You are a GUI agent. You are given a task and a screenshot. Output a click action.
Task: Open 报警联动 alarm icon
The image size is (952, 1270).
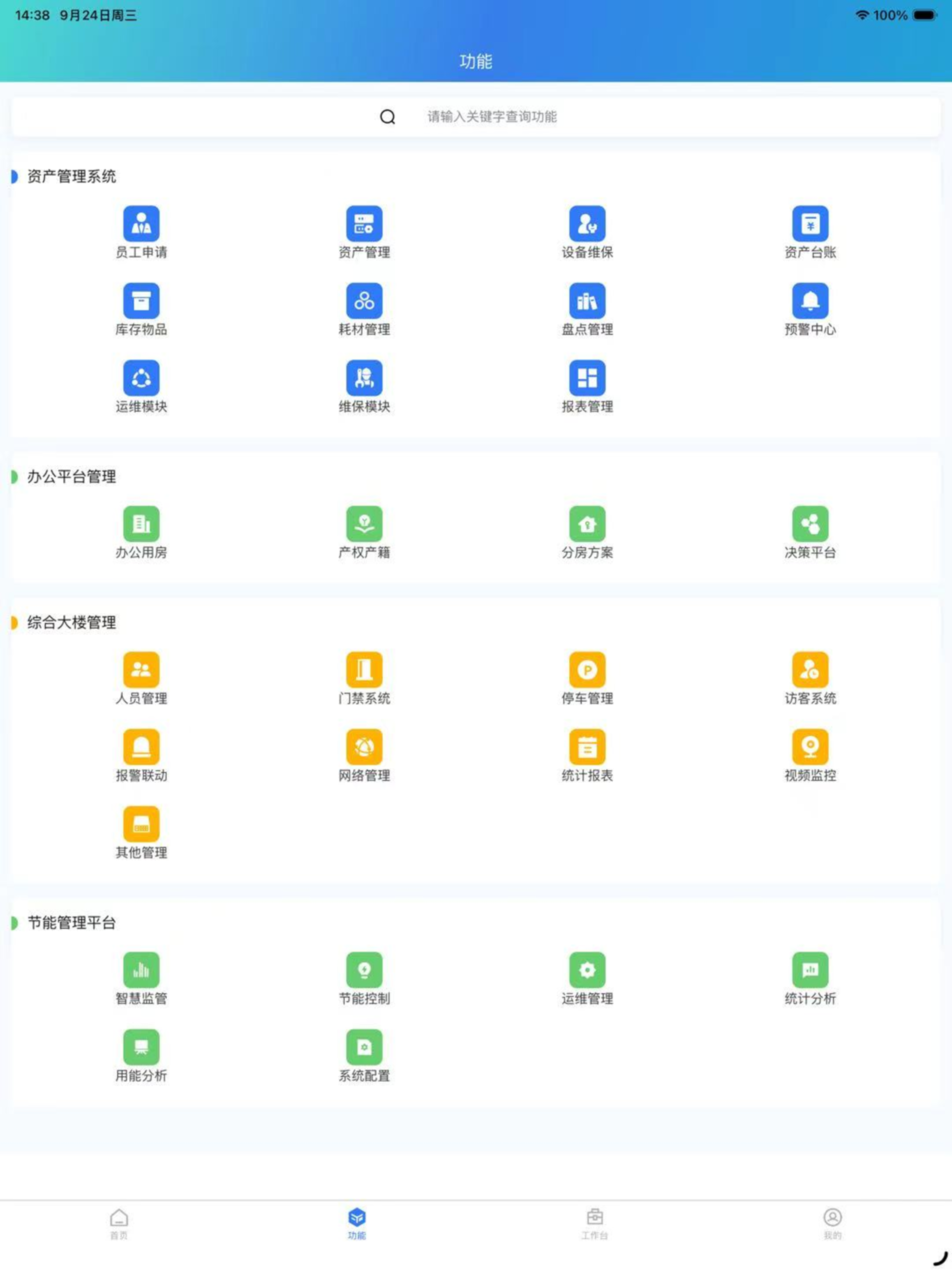click(141, 747)
